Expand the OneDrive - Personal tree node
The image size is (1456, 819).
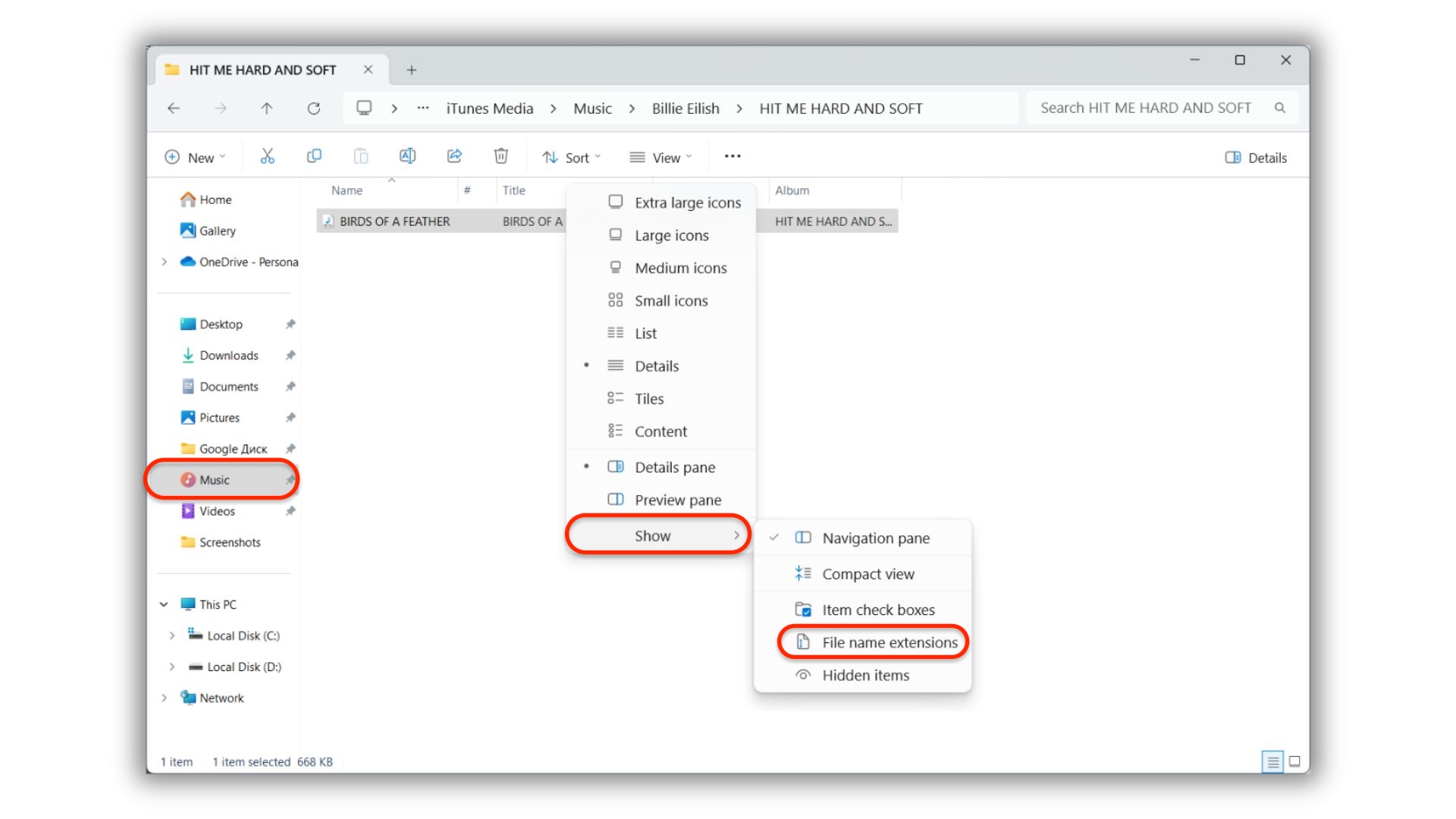[165, 262]
